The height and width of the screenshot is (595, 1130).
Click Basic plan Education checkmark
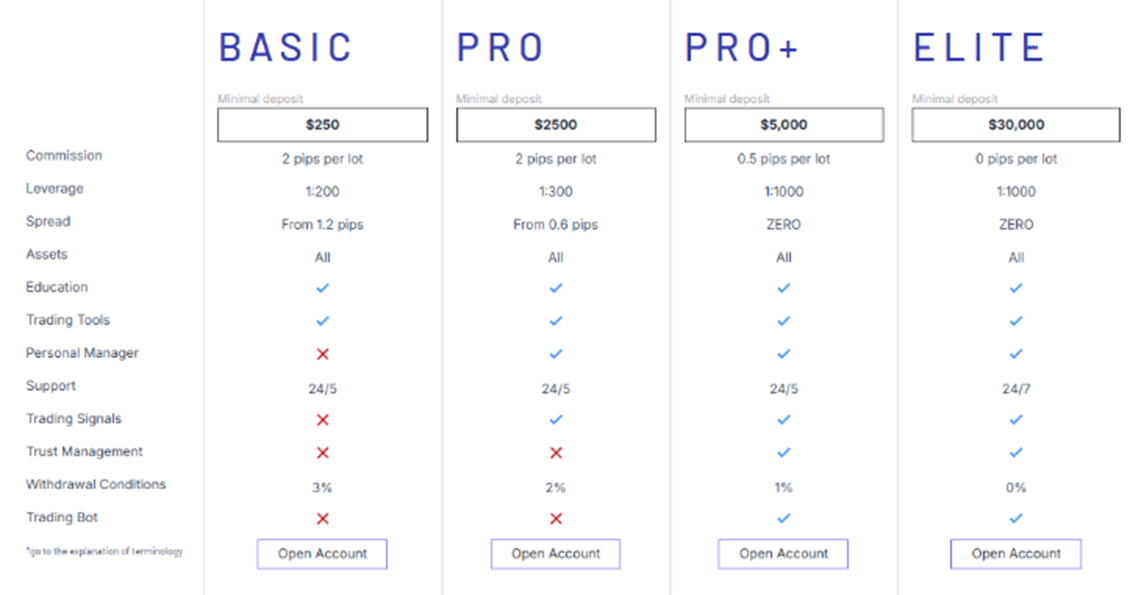click(x=322, y=288)
